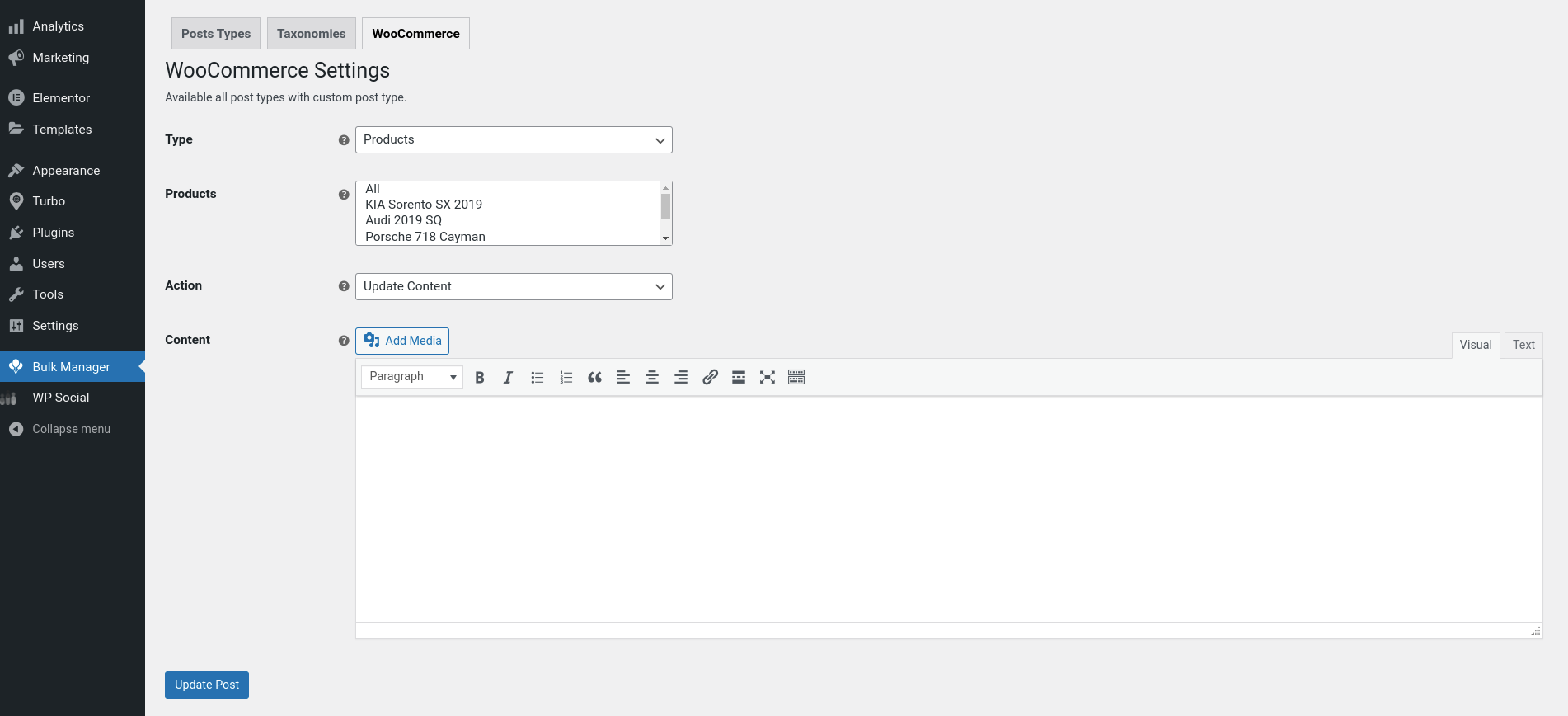The image size is (1568, 716).
Task: Open the Type dropdown showing Products
Action: tap(514, 139)
